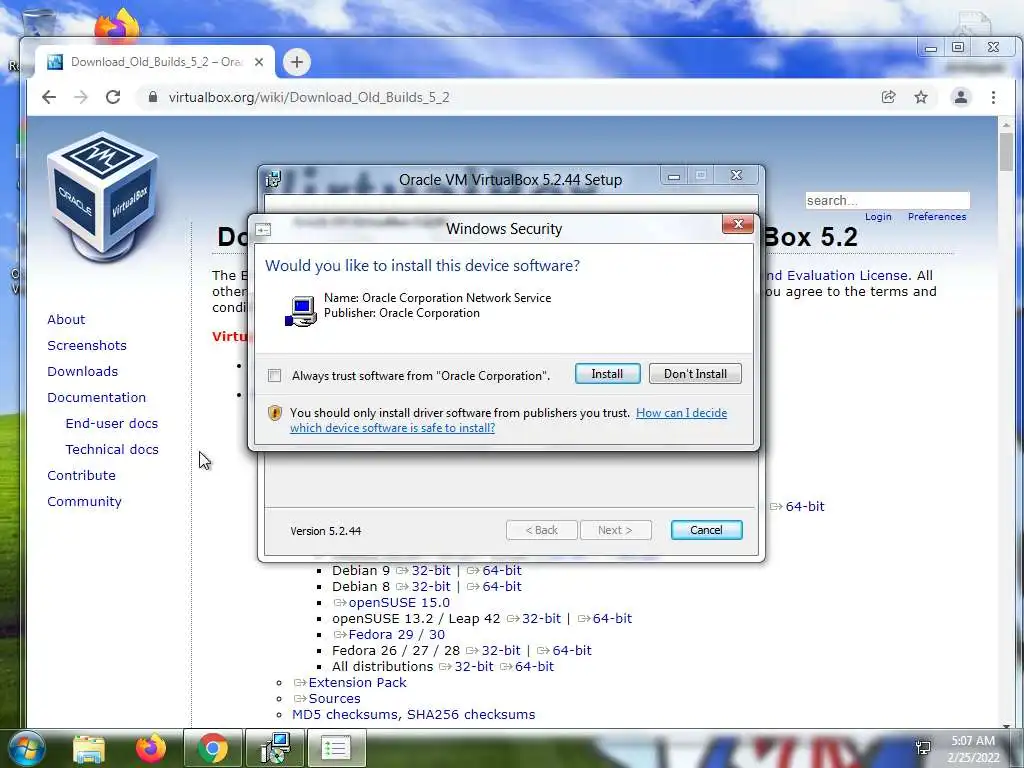Click the VirtualBox cube logo
This screenshot has height=768, width=1024.
103,195
